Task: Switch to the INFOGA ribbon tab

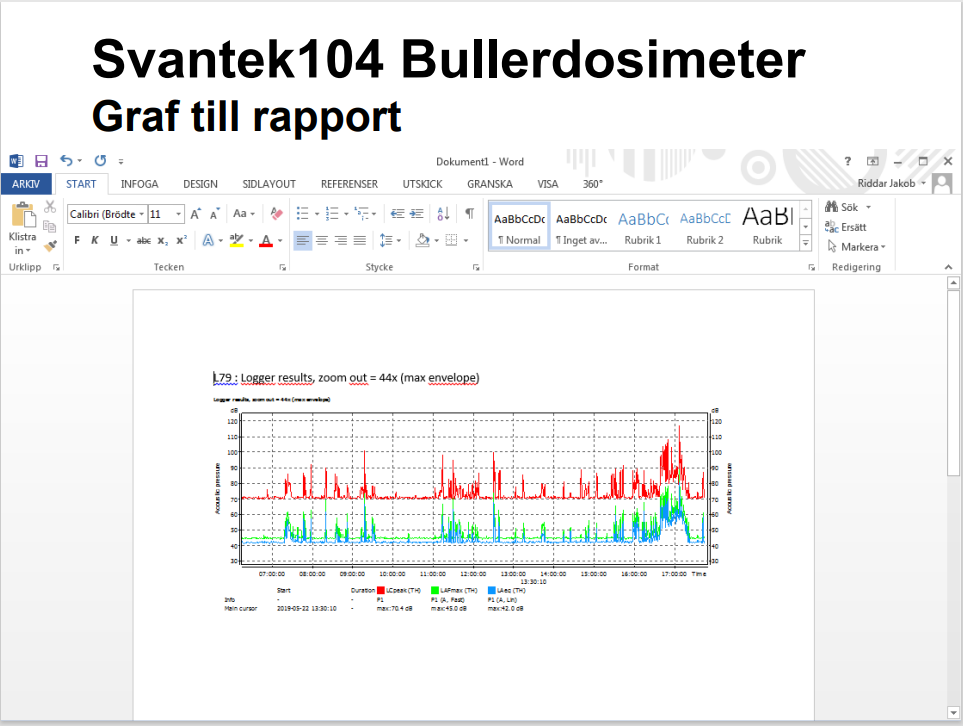Action: coord(139,184)
